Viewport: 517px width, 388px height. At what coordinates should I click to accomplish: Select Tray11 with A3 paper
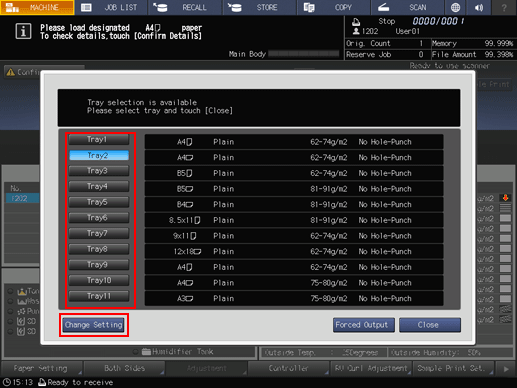(99, 296)
